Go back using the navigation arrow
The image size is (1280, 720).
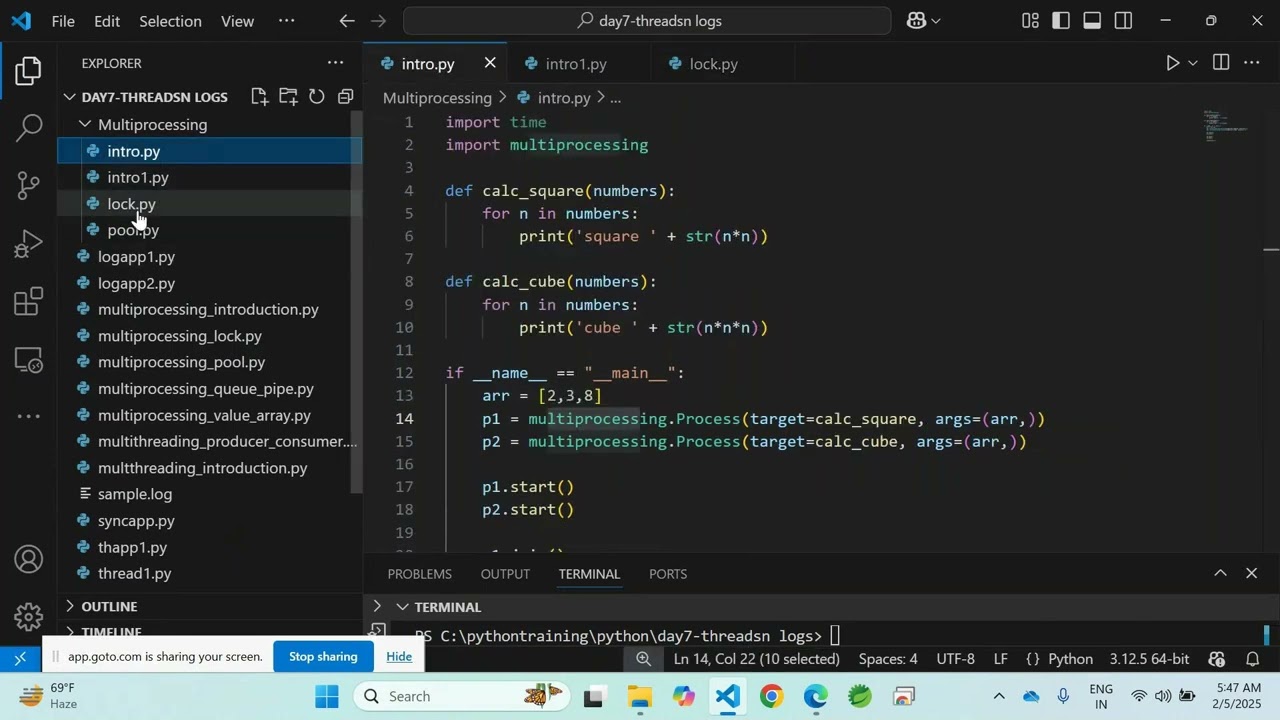click(x=347, y=21)
